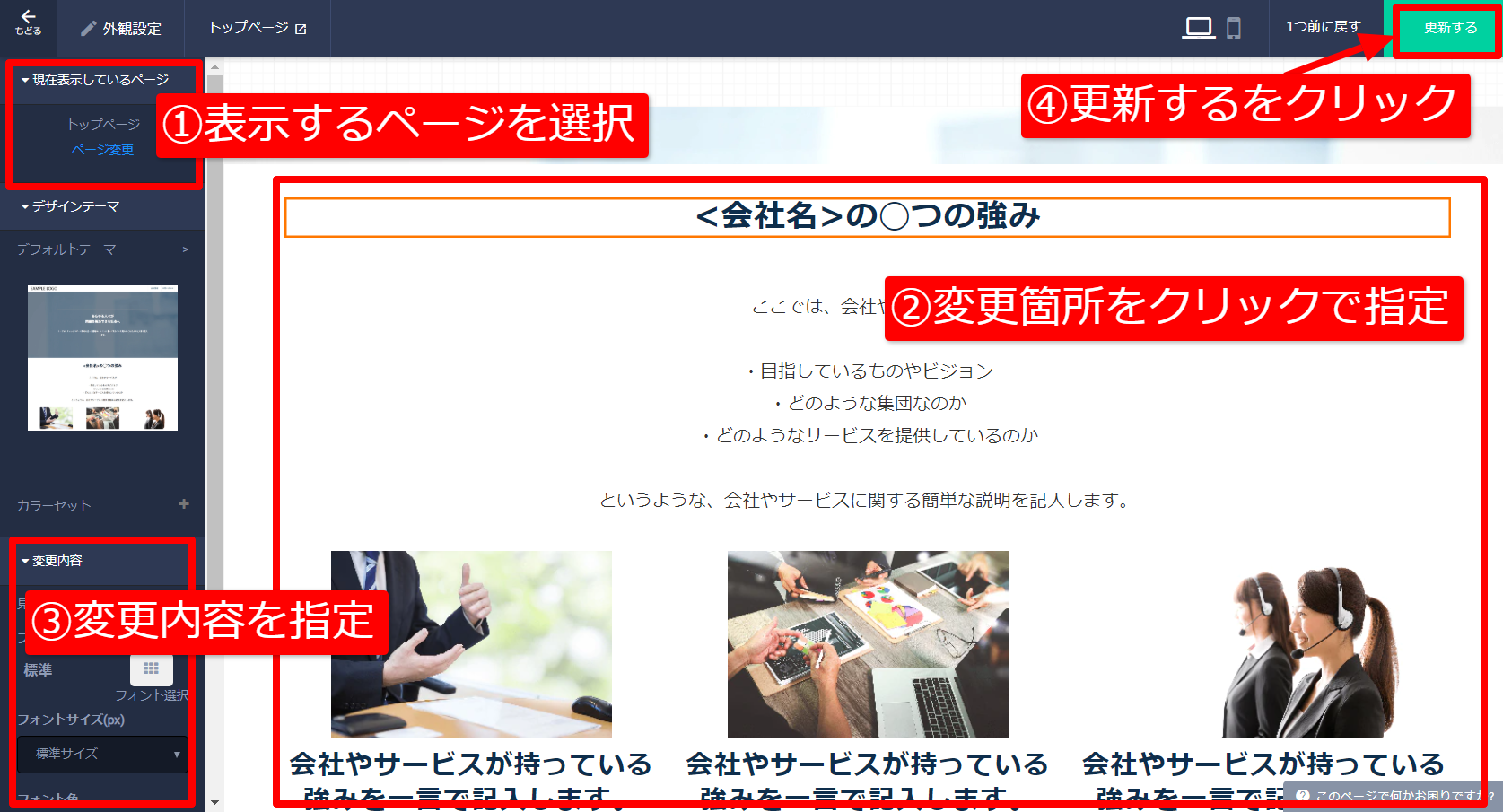The height and width of the screenshot is (812, 1503).
Task: Open トップページ in a new tab
Action: coord(258,28)
